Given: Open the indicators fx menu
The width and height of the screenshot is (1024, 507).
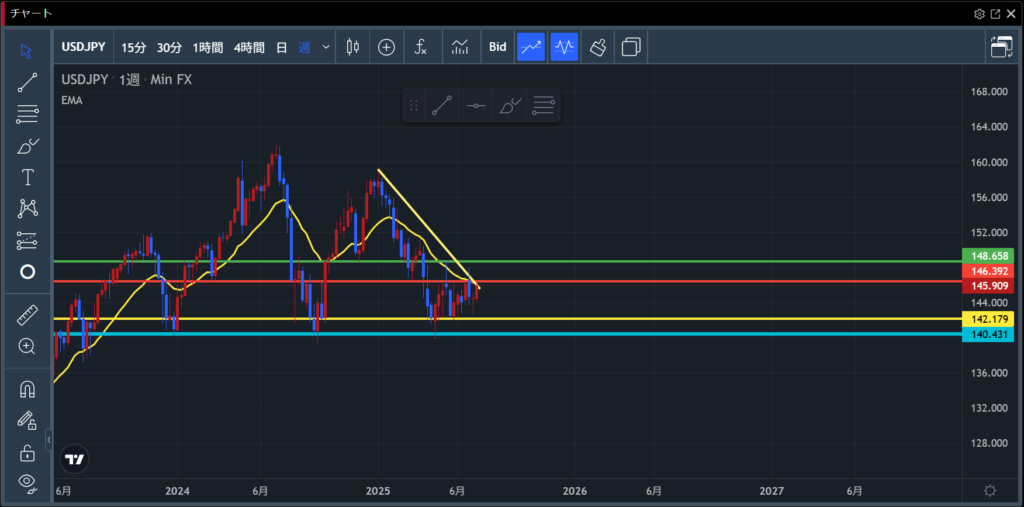Looking at the screenshot, I should coord(421,47).
